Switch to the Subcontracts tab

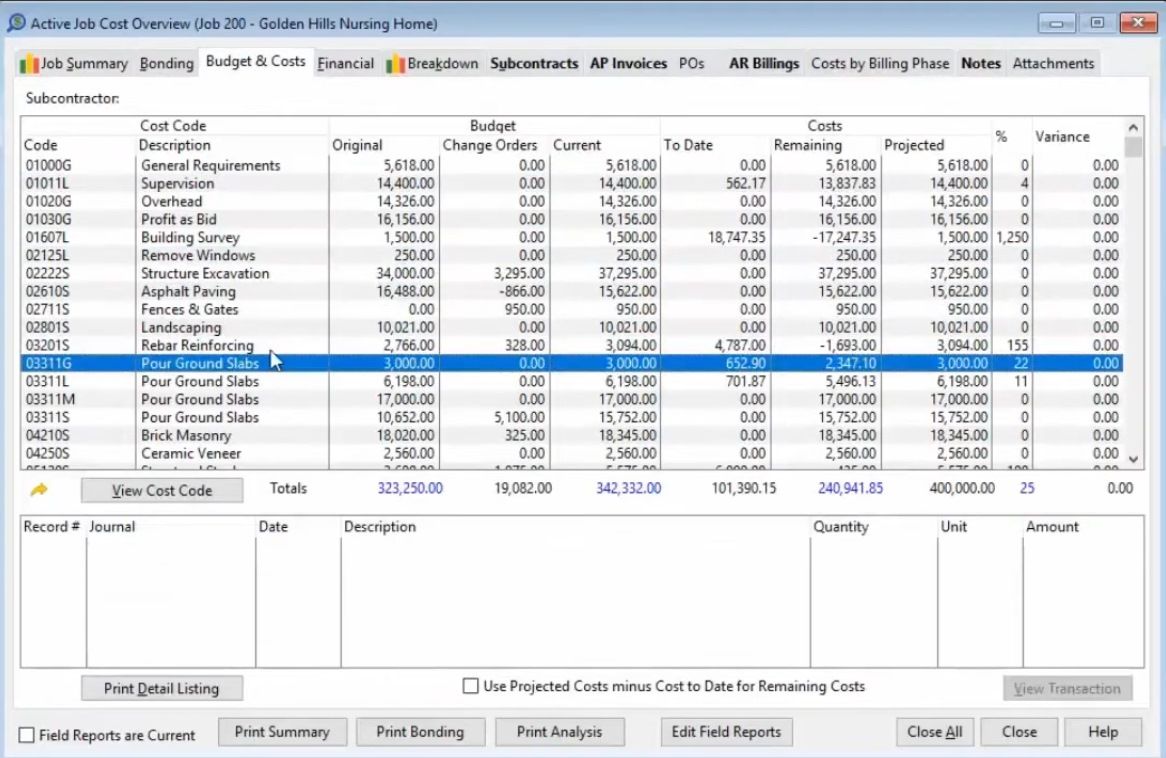coord(534,64)
